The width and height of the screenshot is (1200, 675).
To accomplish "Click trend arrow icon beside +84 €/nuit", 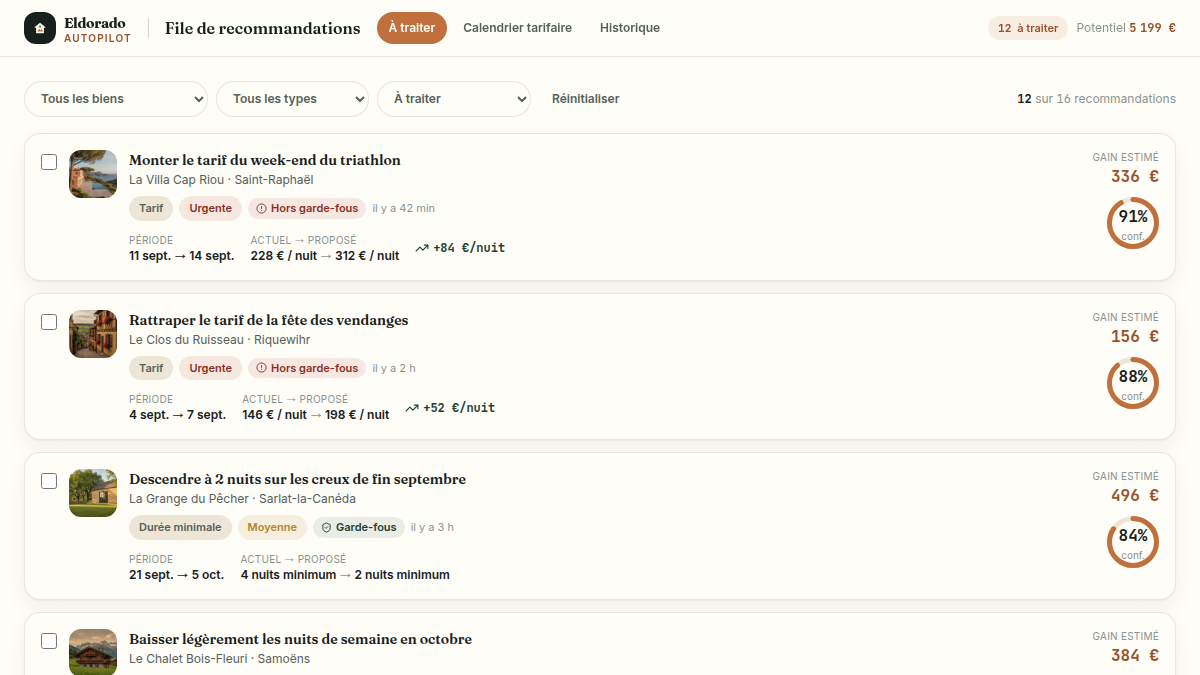I will click(422, 248).
